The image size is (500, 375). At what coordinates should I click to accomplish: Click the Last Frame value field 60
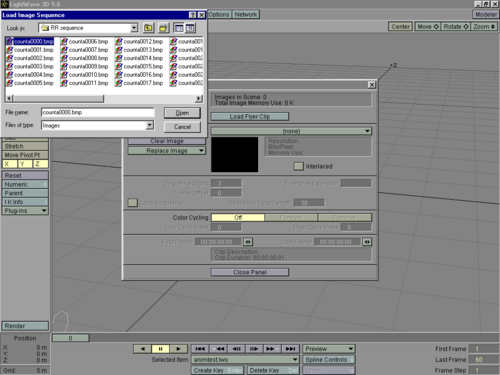pos(483,360)
